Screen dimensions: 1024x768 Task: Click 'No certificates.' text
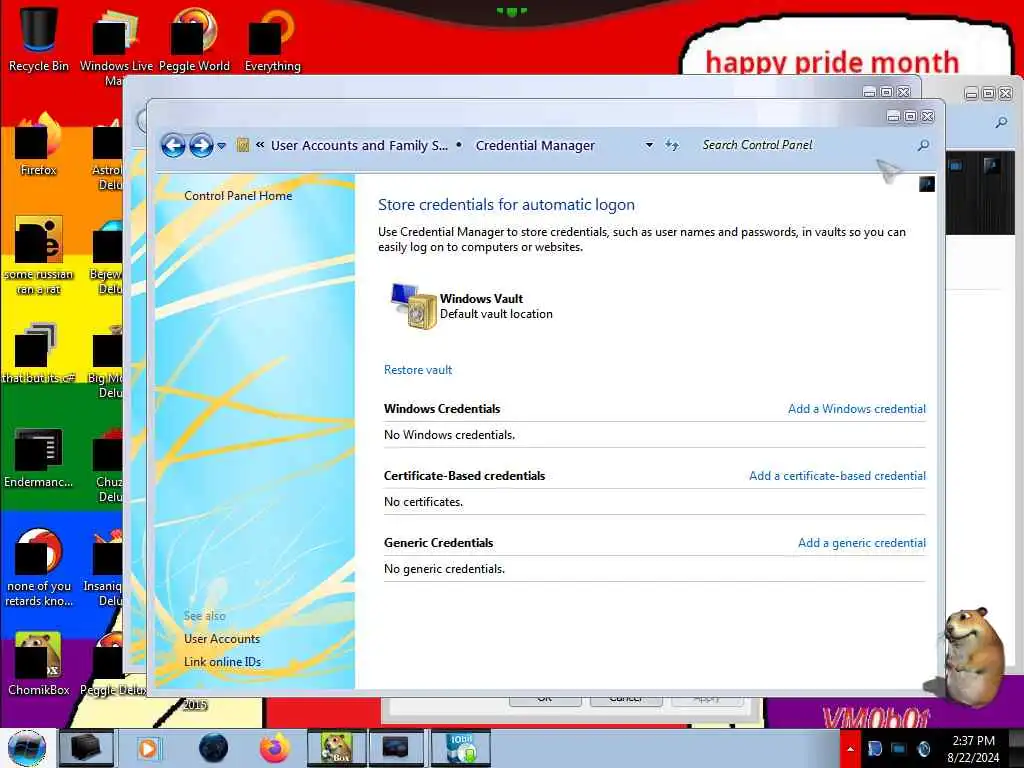[x=423, y=502]
